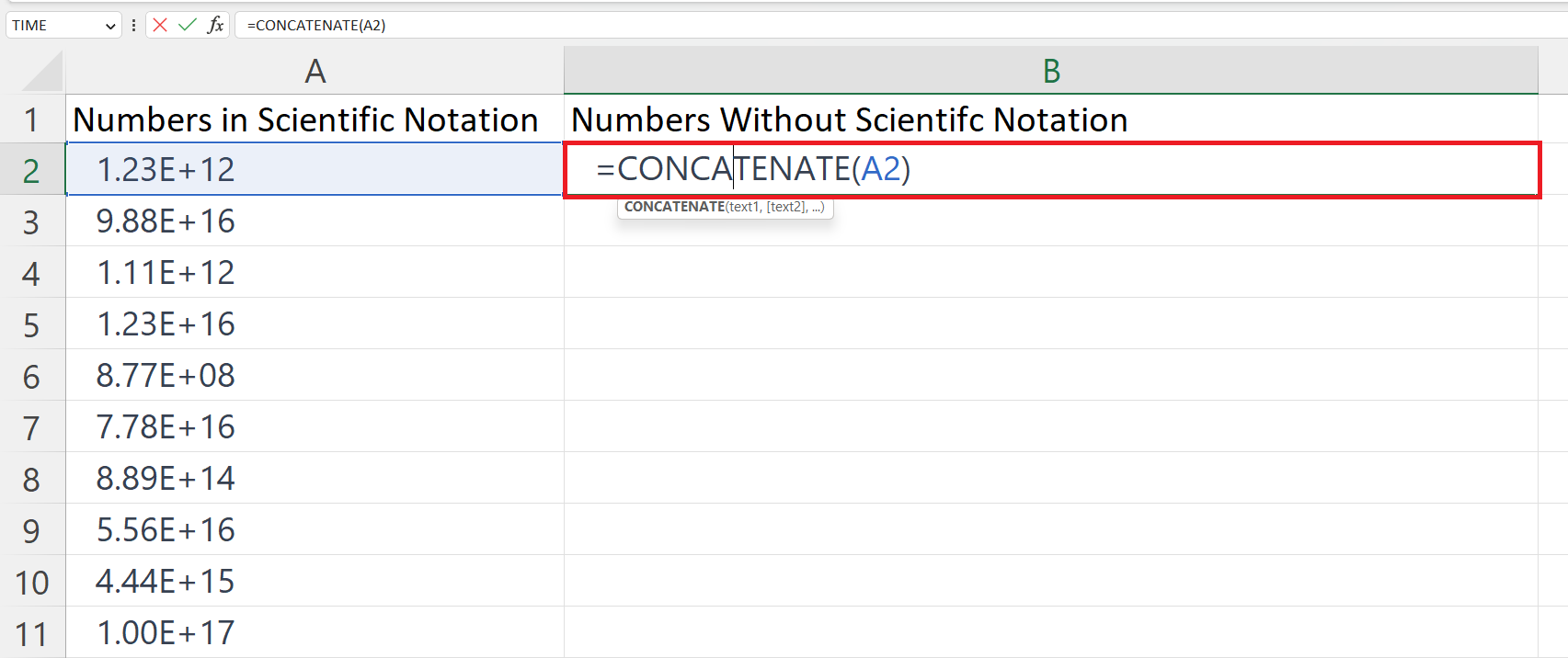Screen dimensions: 1568x658
Task: Click the formula bar resize dots handle
Action: pos(134,26)
